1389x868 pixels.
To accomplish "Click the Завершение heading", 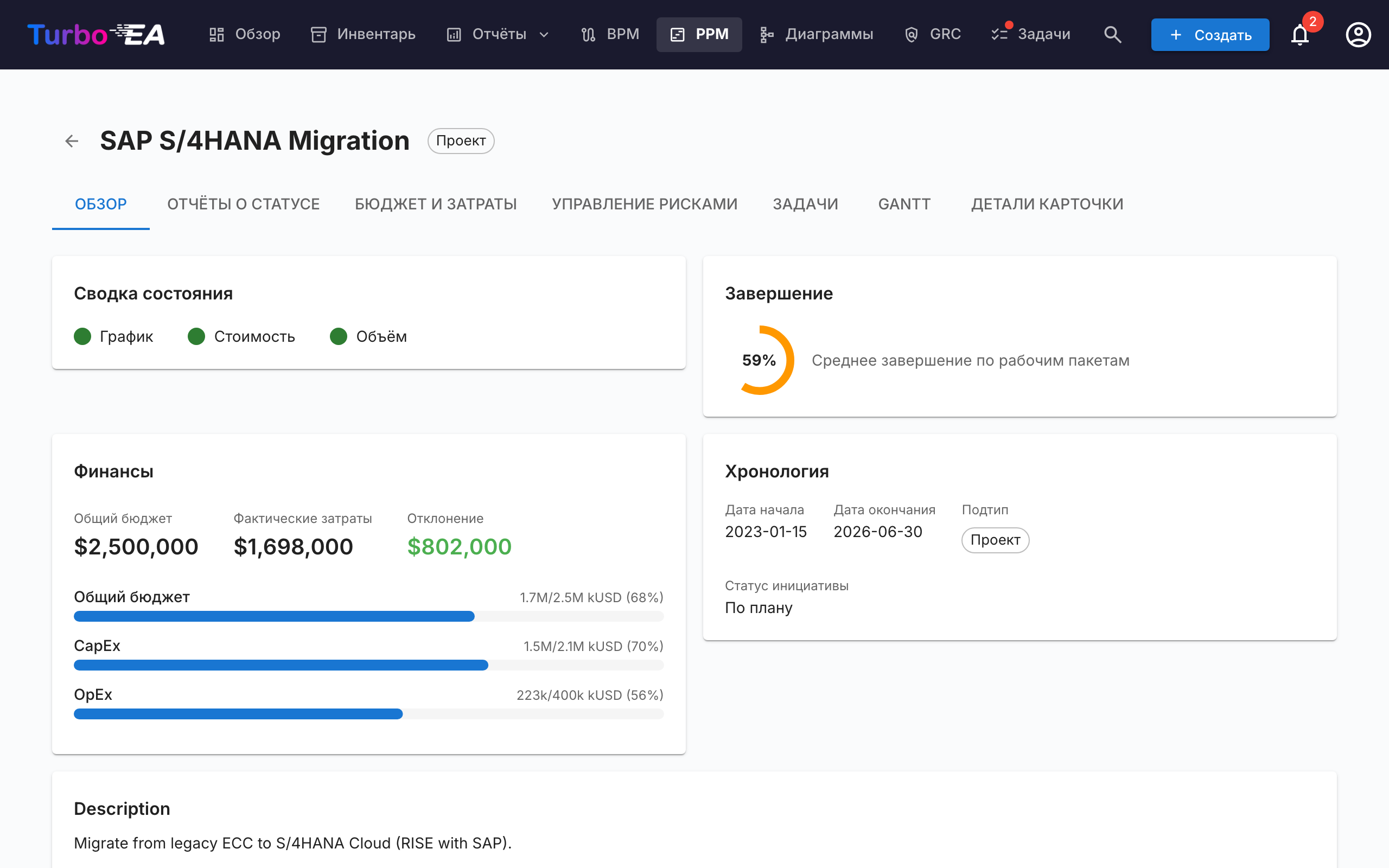I will [778, 293].
